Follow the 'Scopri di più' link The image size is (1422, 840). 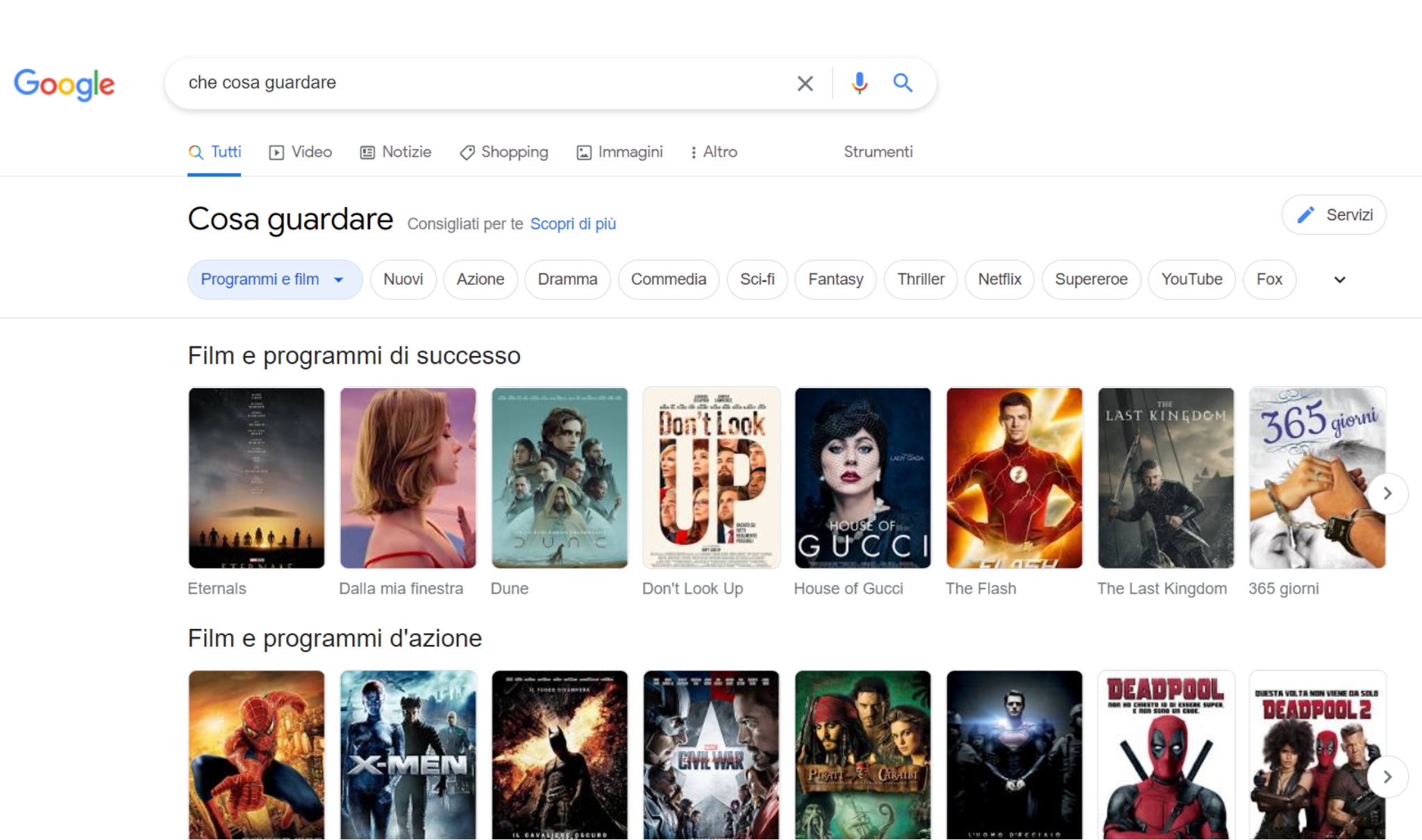(573, 224)
